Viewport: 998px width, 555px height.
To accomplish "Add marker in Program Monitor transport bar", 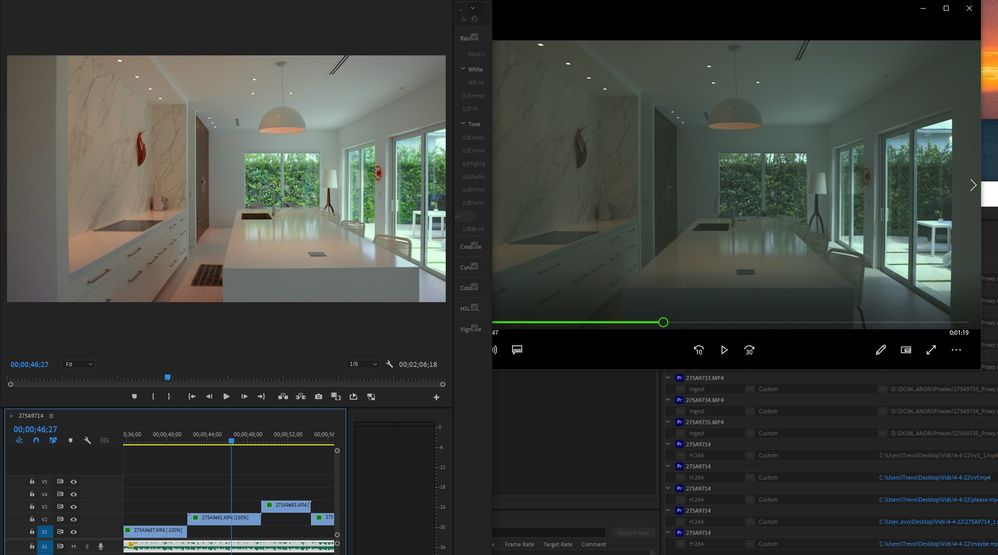I will [x=134, y=397].
